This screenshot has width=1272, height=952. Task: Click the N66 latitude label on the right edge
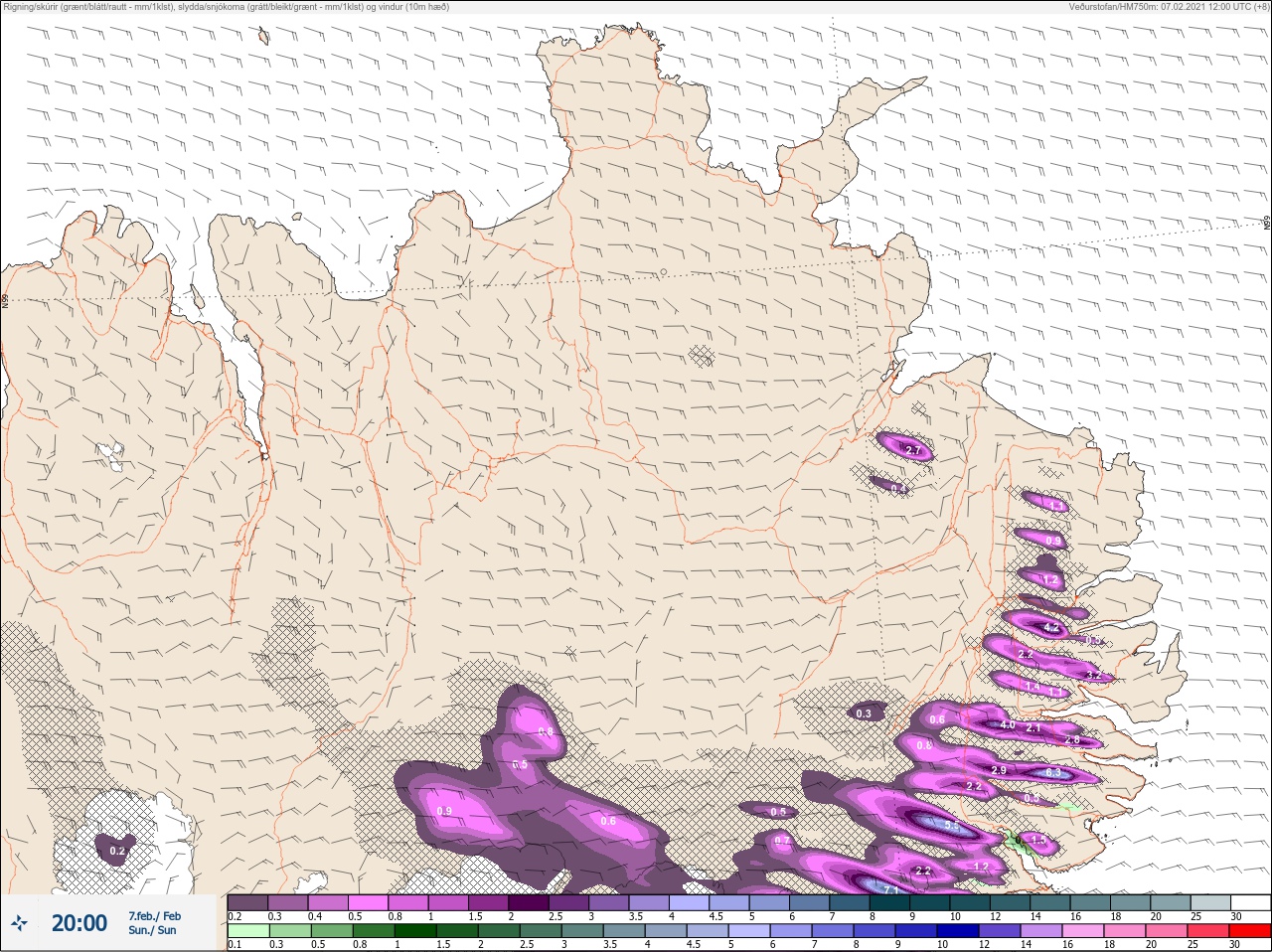(1266, 225)
